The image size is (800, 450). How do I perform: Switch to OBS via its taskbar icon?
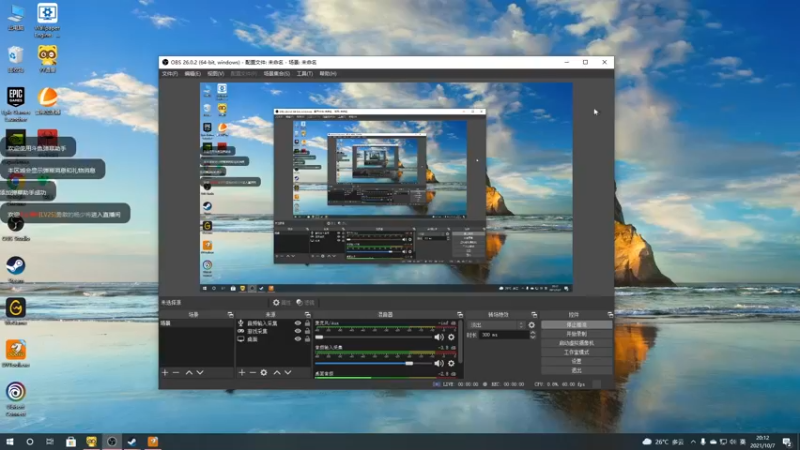pos(112,442)
